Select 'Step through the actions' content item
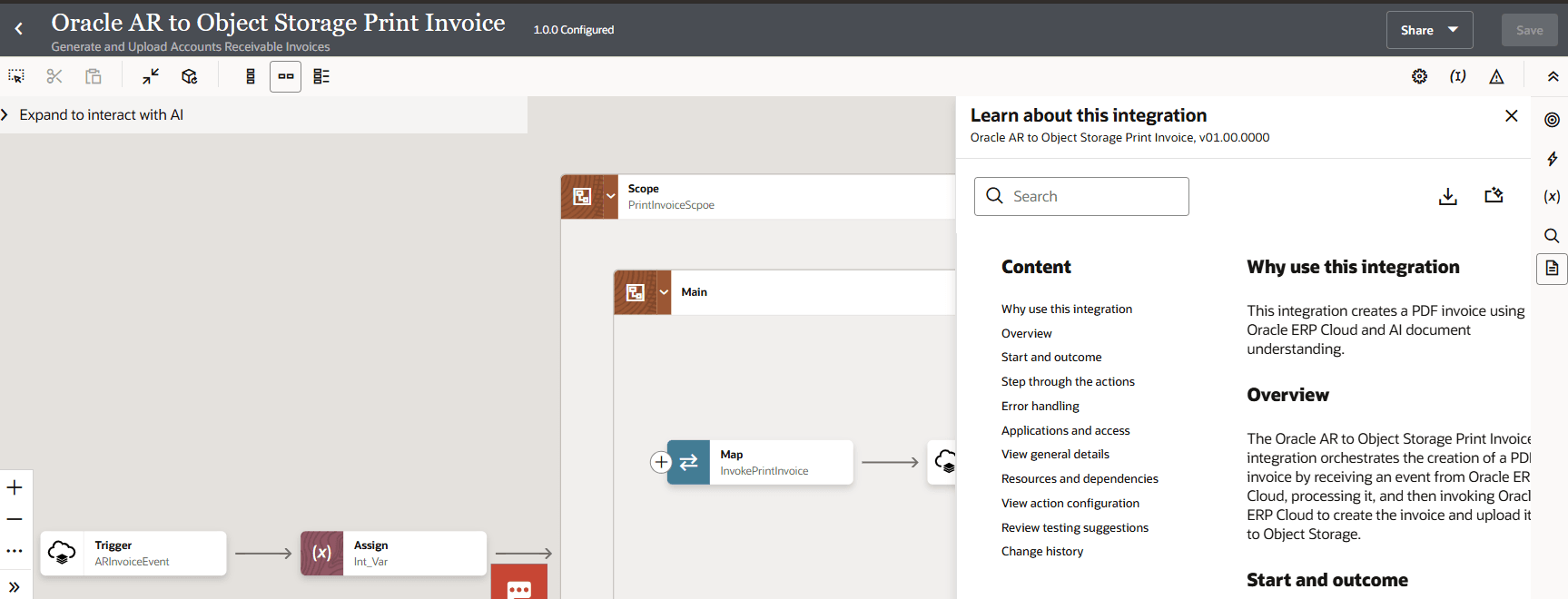Image resolution: width=1568 pixels, height=599 pixels. click(1068, 381)
